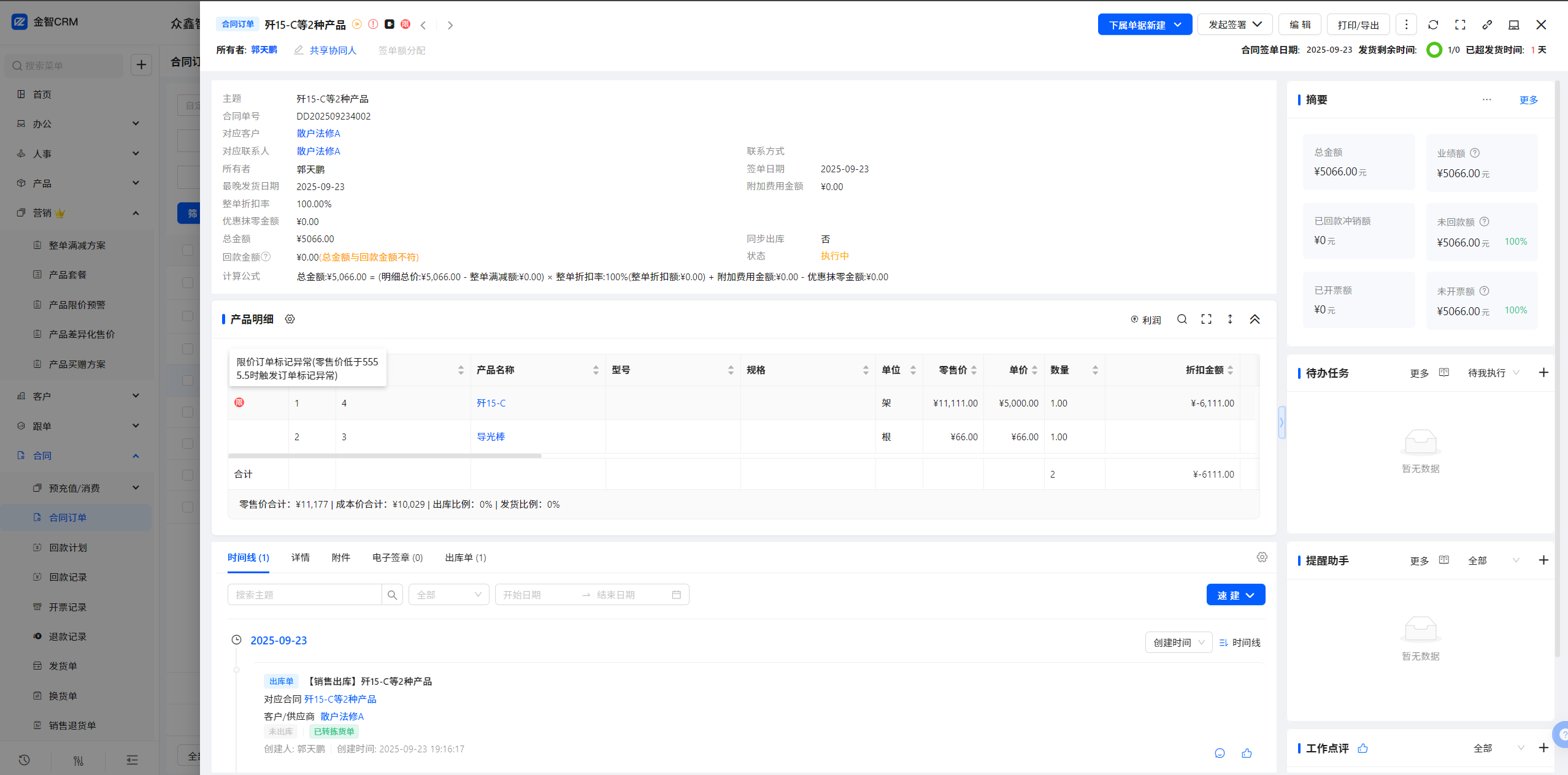The width and height of the screenshot is (1568, 775).
Task: Open the vertical three-dot more menu
Action: [x=1406, y=25]
